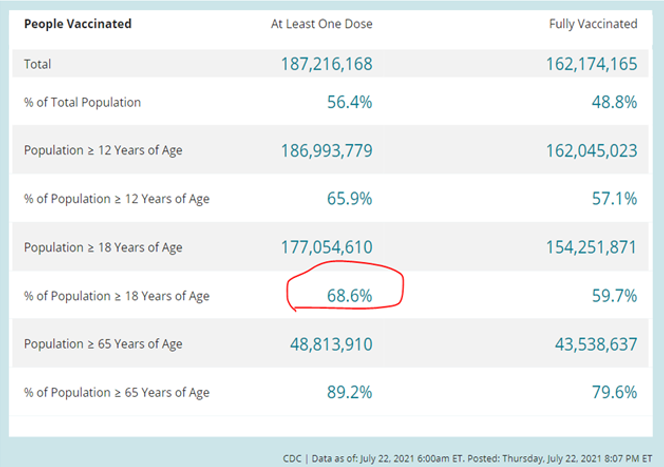Click total at least one dose 187,216,168
The height and width of the screenshot is (467, 664).
click(326, 64)
